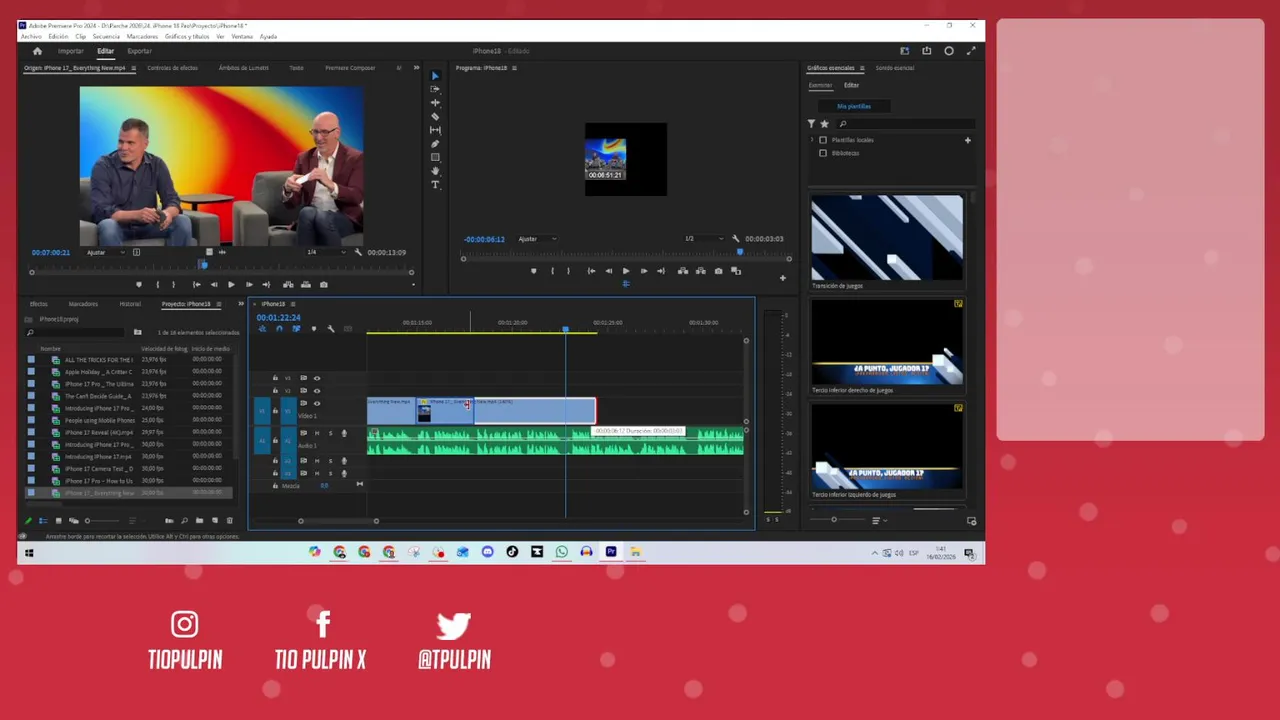The width and height of the screenshot is (1280, 720).
Task: Click the Editar tab in Gráficos esenciales
Action: point(851,85)
